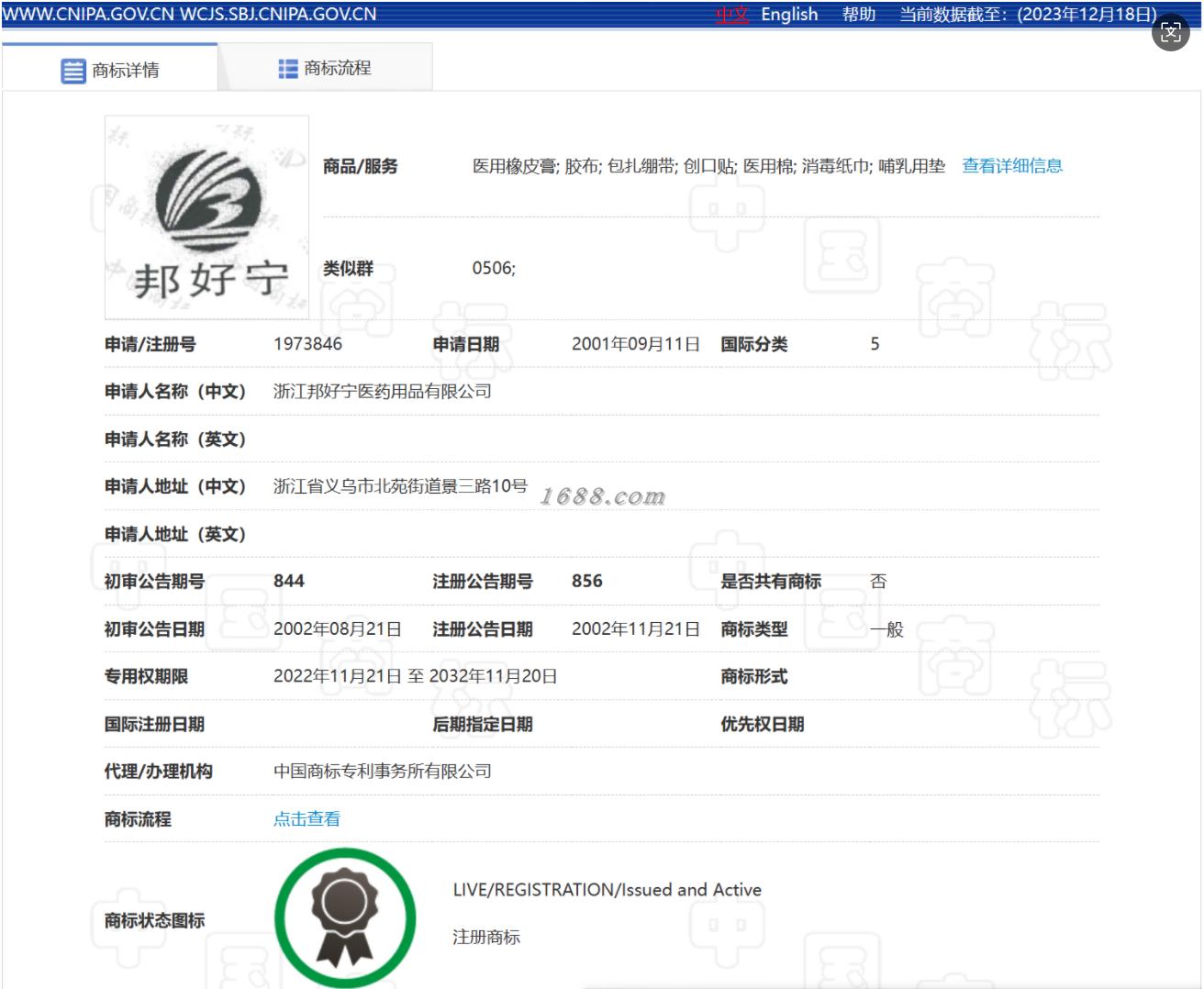Click the 商标流程 list icon
This screenshot has width=1204, height=989.
point(288,69)
